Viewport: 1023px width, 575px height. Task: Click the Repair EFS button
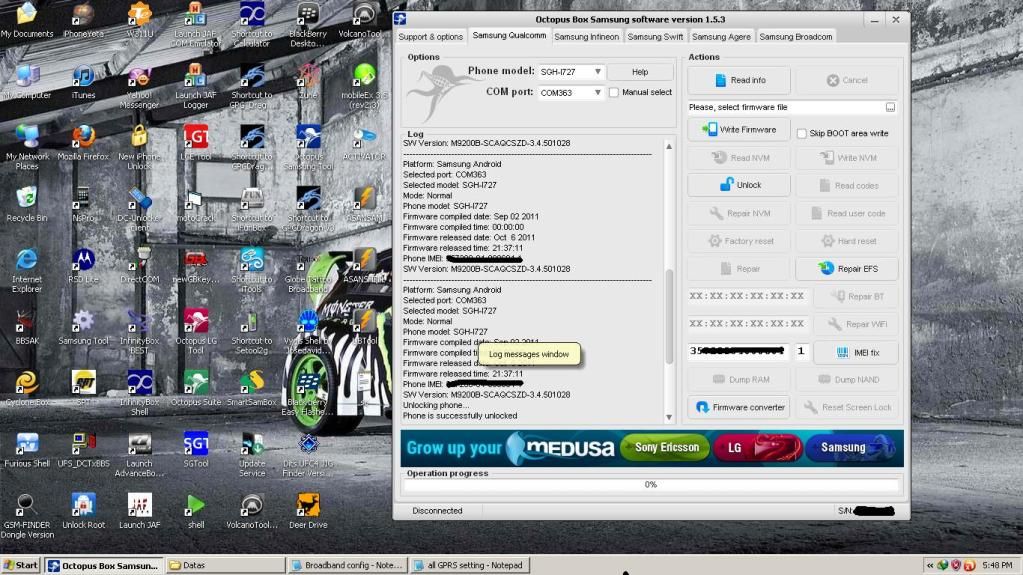[847, 269]
